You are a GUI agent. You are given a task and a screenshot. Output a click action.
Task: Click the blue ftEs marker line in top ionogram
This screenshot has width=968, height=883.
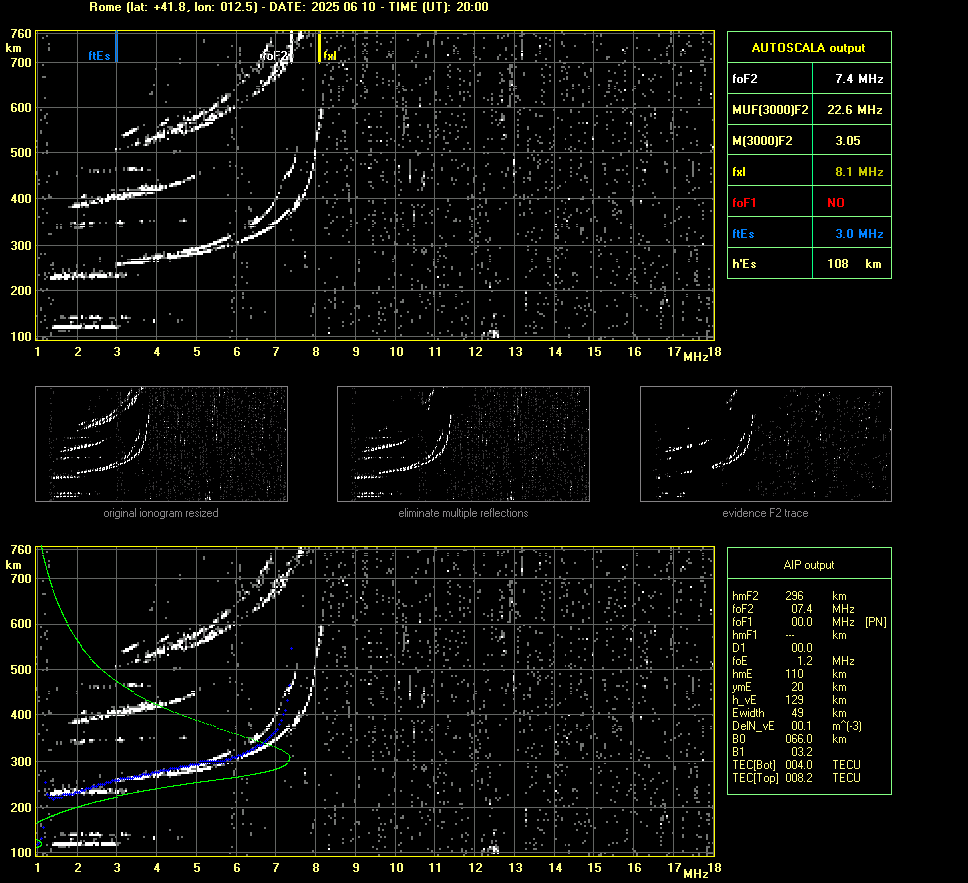click(x=117, y=46)
